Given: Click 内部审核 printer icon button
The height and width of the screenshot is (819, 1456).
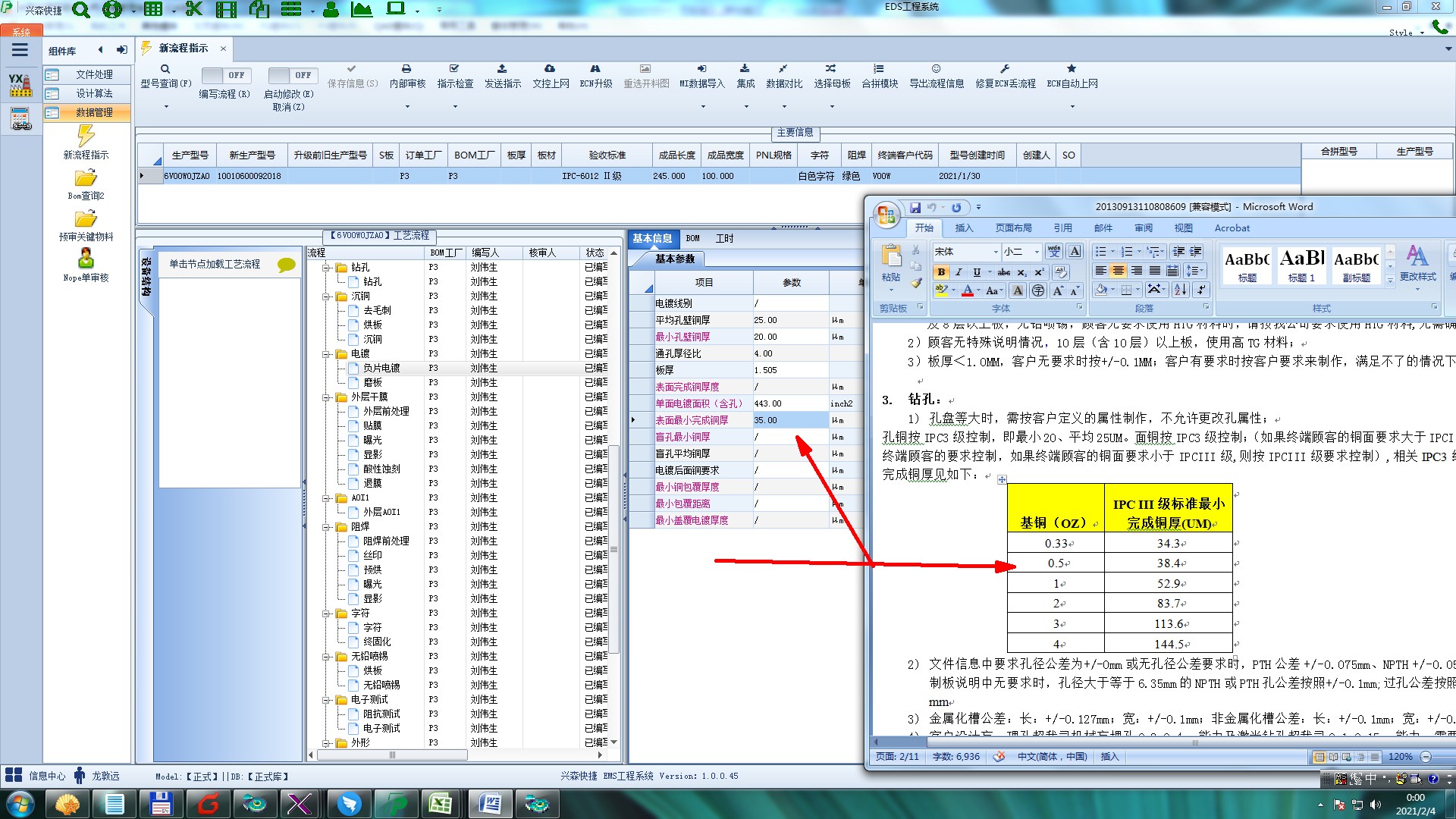Looking at the screenshot, I should 407,77.
